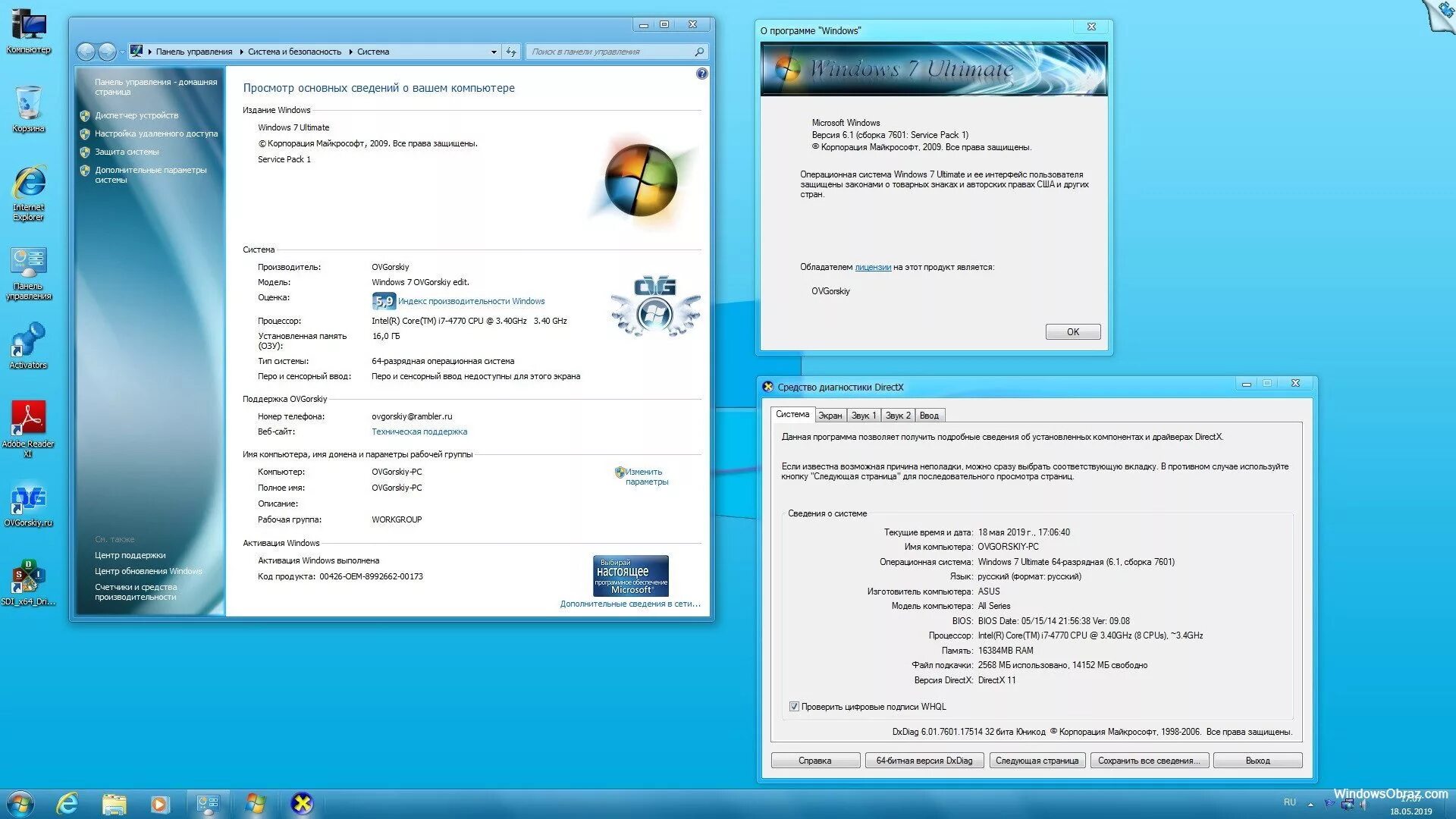Launch Internet Explorer from the taskbar
1456x819 pixels.
click(x=68, y=804)
